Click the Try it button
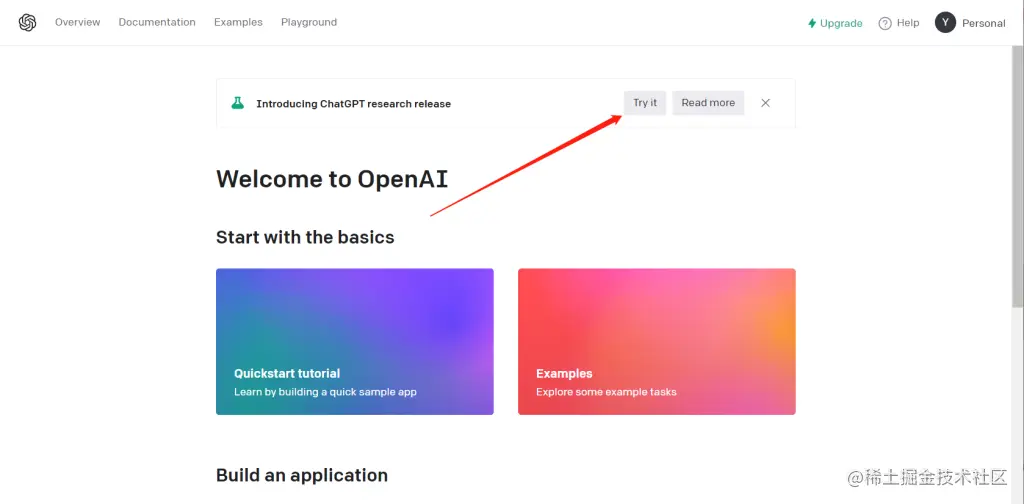Screen dimensions: 1024x504 point(645,103)
